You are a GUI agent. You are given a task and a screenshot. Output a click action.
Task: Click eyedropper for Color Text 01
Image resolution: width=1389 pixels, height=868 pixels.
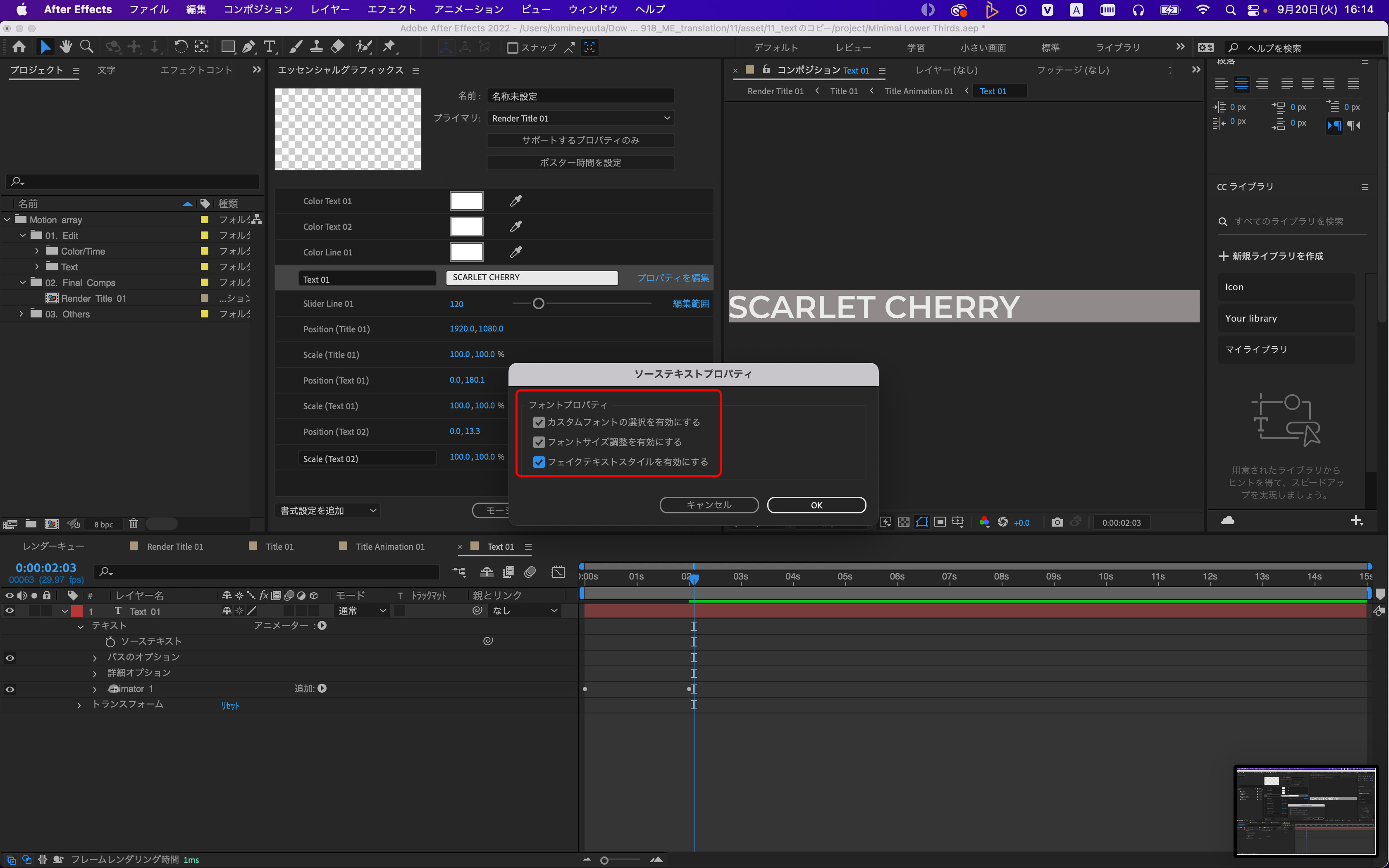(x=516, y=201)
